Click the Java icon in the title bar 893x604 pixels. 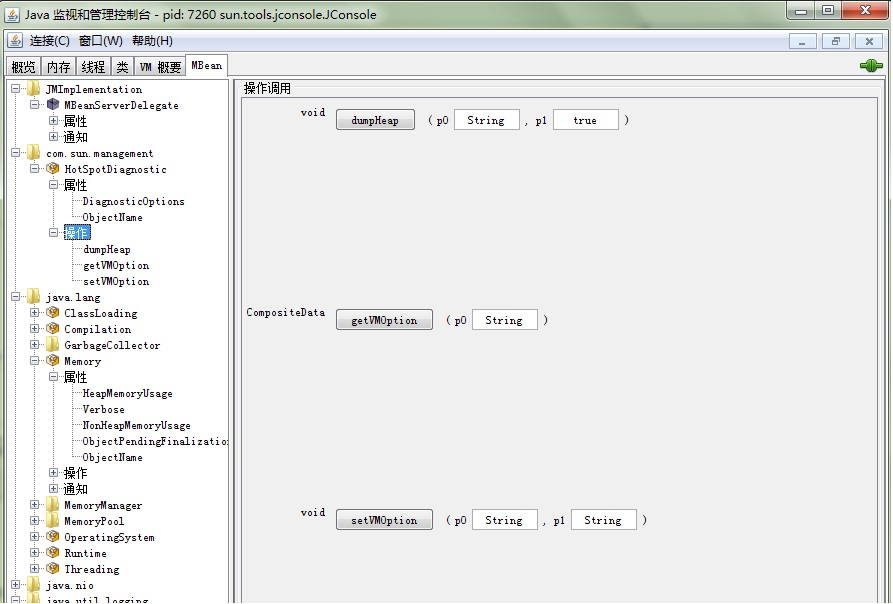(x=12, y=15)
